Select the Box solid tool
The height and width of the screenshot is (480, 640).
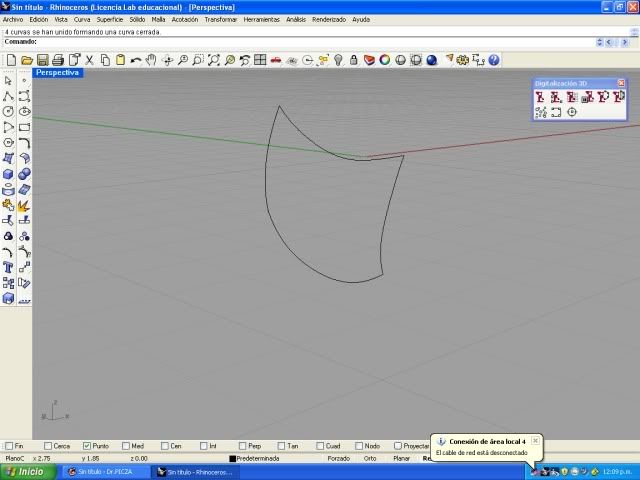[9, 174]
